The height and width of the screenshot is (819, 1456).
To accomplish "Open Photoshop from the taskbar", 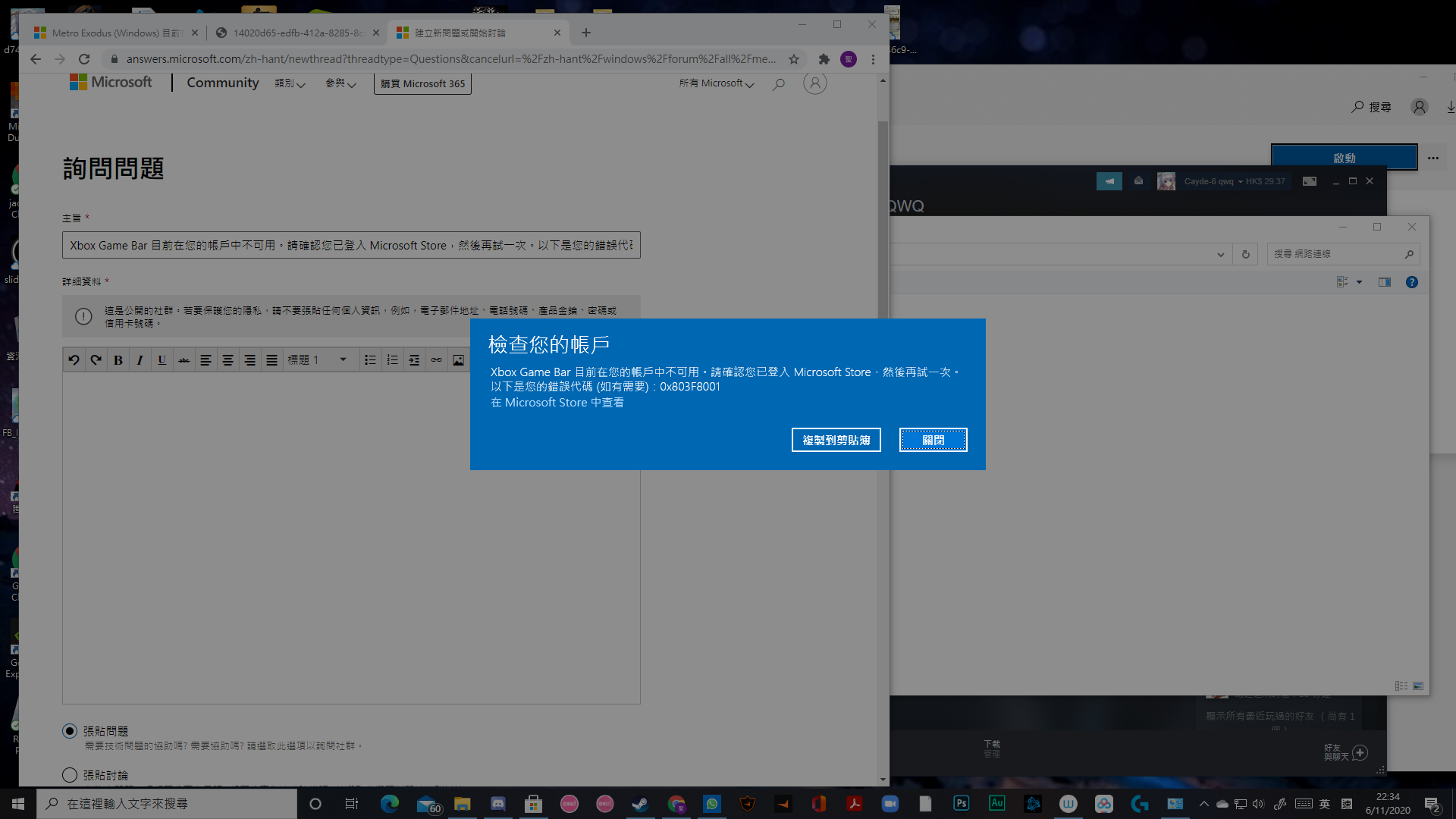I will point(961,804).
